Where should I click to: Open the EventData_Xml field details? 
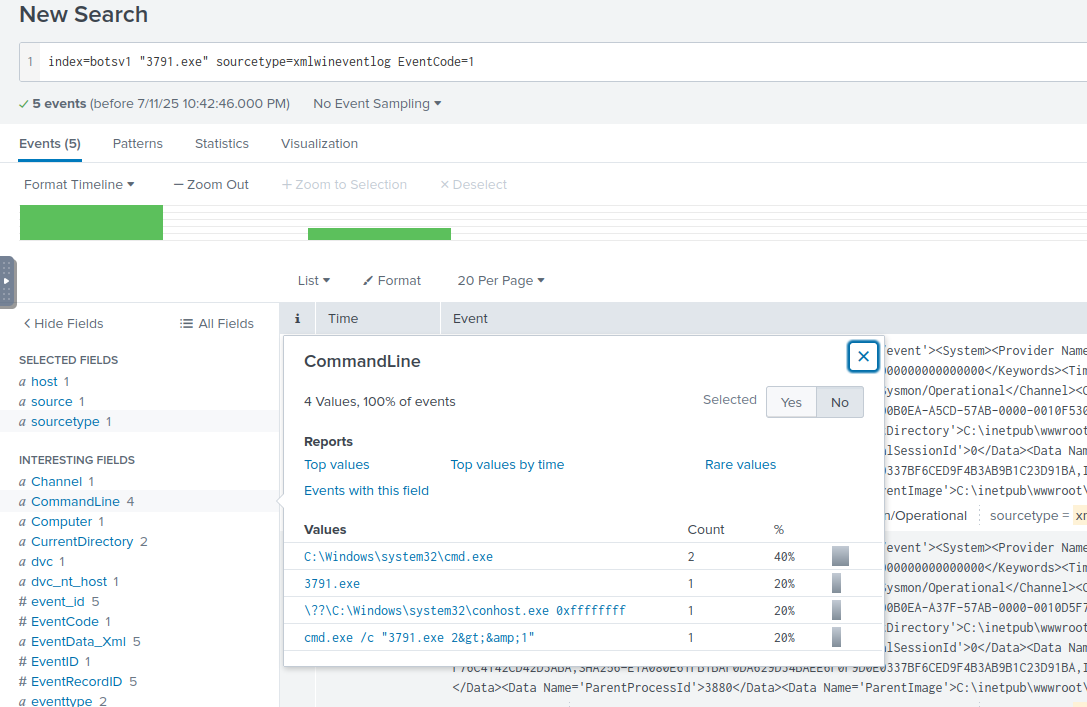[78, 642]
